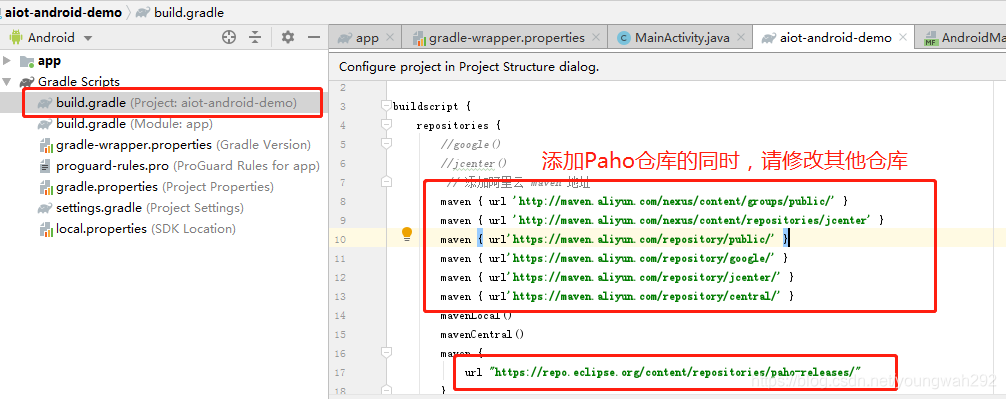The image size is (1006, 399).
Task: Click the aliyun repository/google URL line
Action: [614, 258]
